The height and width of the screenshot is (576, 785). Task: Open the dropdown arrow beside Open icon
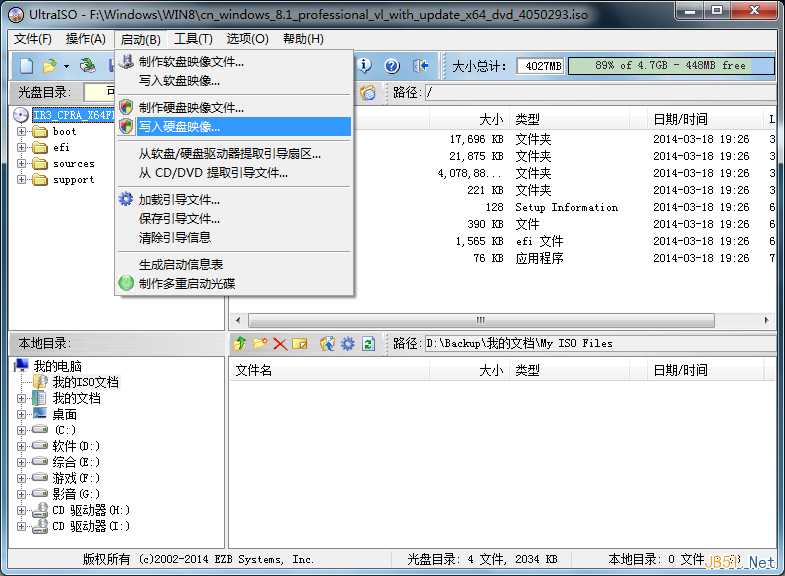pos(66,66)
